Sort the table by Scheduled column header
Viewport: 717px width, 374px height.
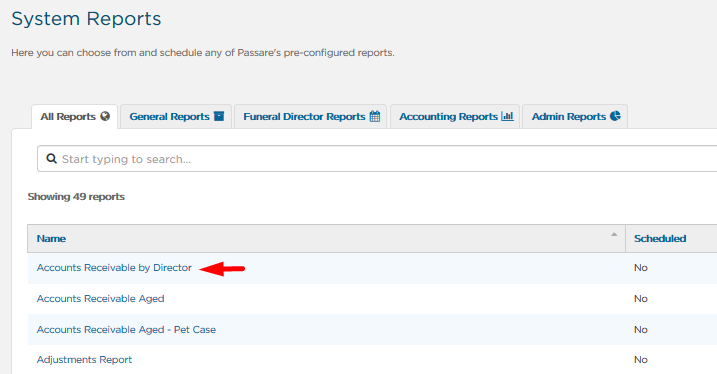click(660, 239)
